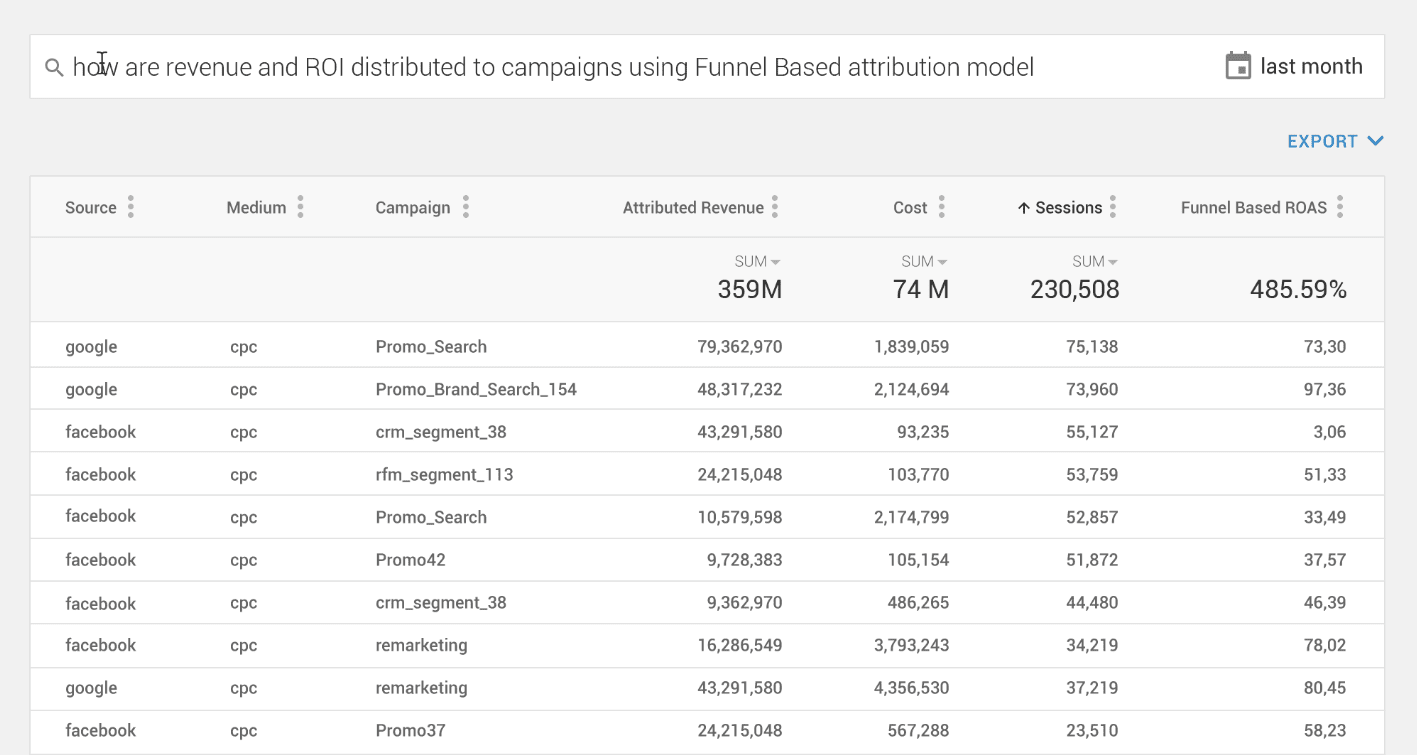Image resolution: width=1417 pixels, height=755 pixels.
Task: Select the rfm_segment_113 campaign row
Action: pos(444,474)
